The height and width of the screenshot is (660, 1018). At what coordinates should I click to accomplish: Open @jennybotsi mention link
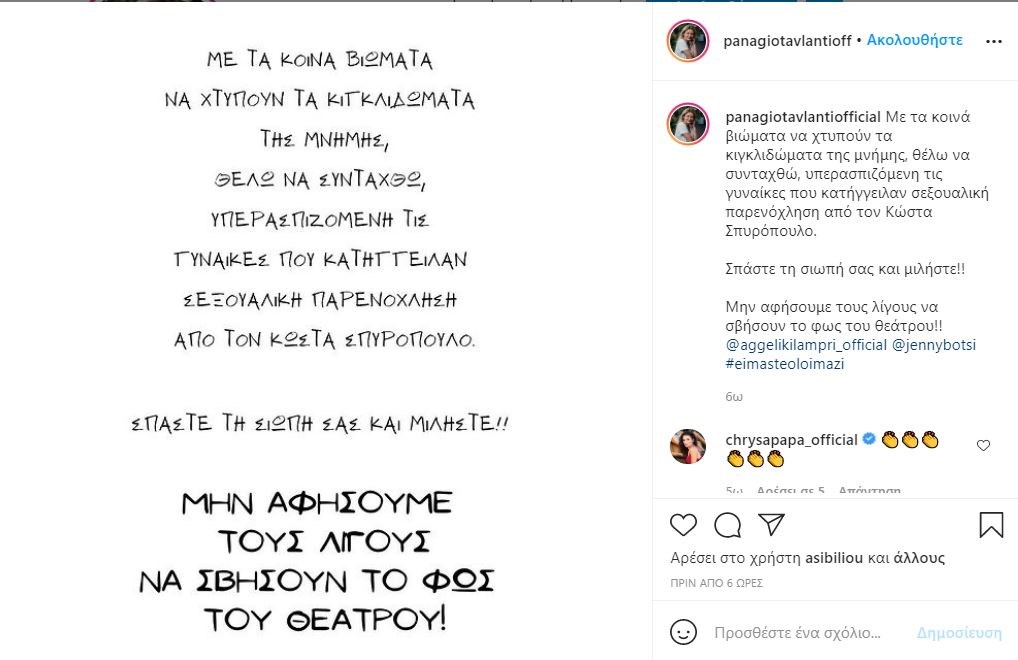coord(934,345)
